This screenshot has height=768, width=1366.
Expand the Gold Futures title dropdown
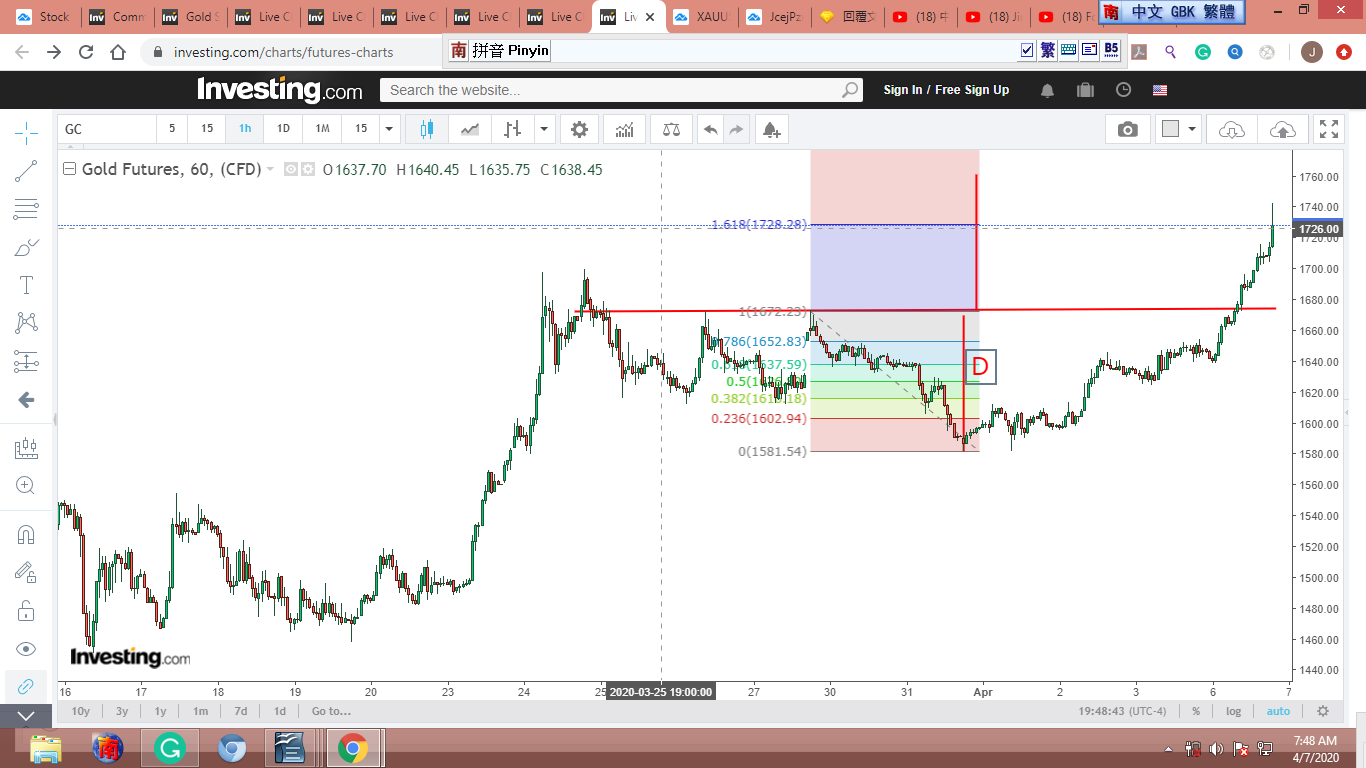(270, 170)
